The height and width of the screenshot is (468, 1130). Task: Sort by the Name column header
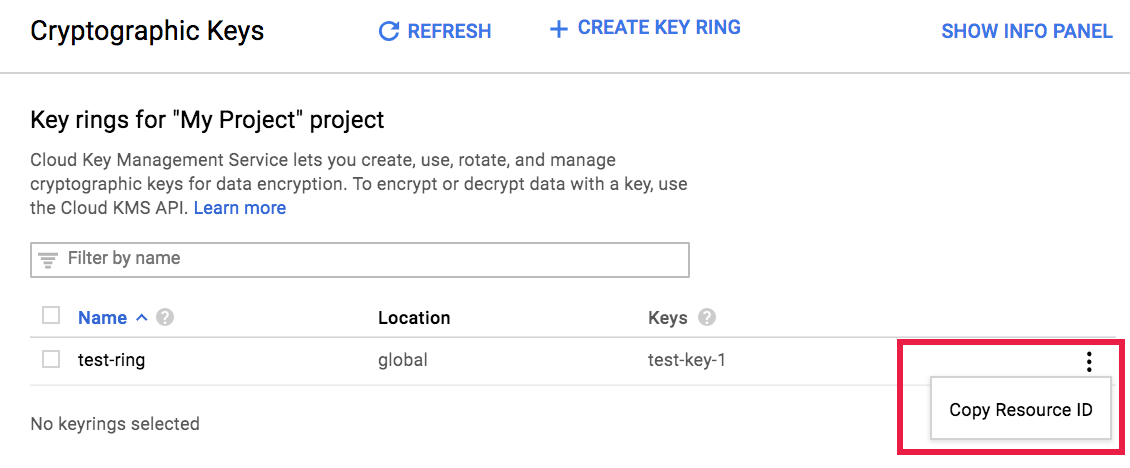point(102,318)
